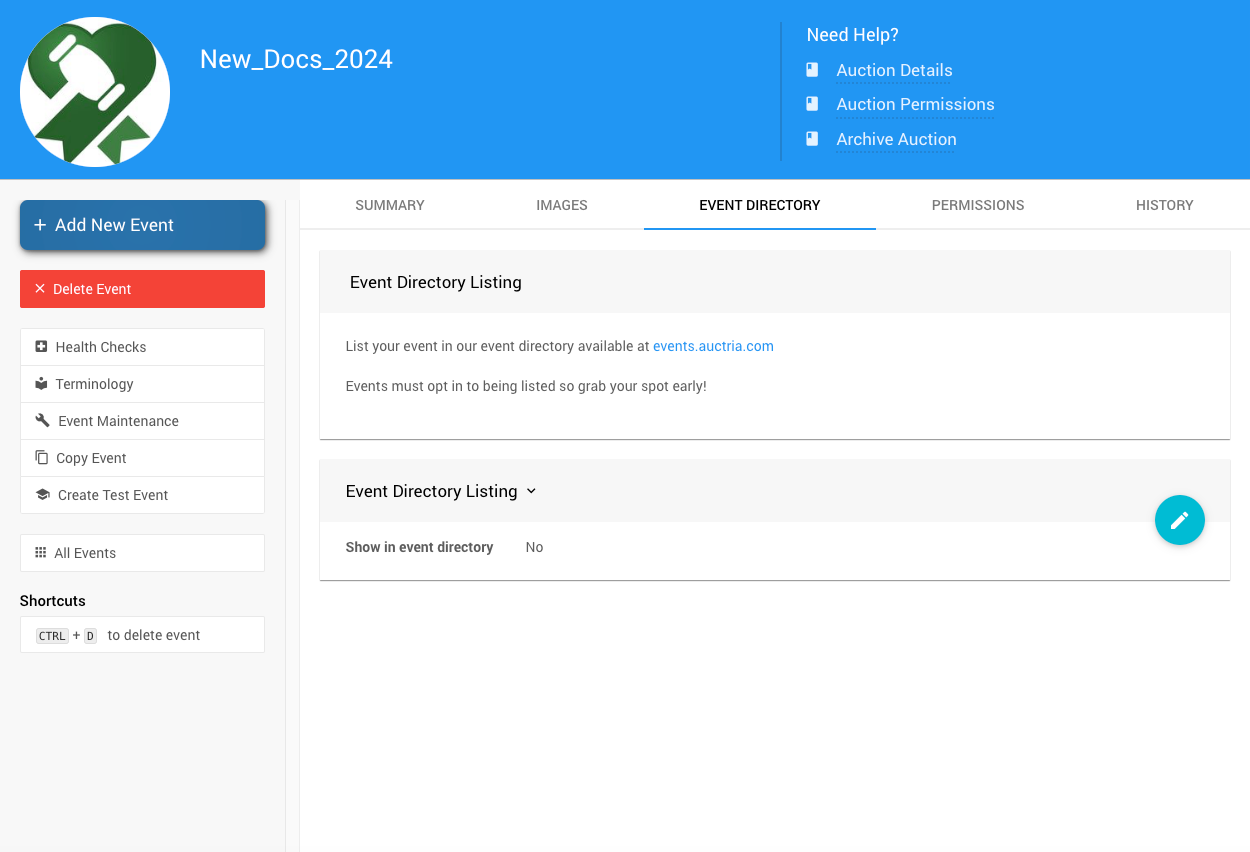The height and width of the screenshot is (852, 1250).
Task: Click the Terminology book reader icon
Action: point(41,384)
